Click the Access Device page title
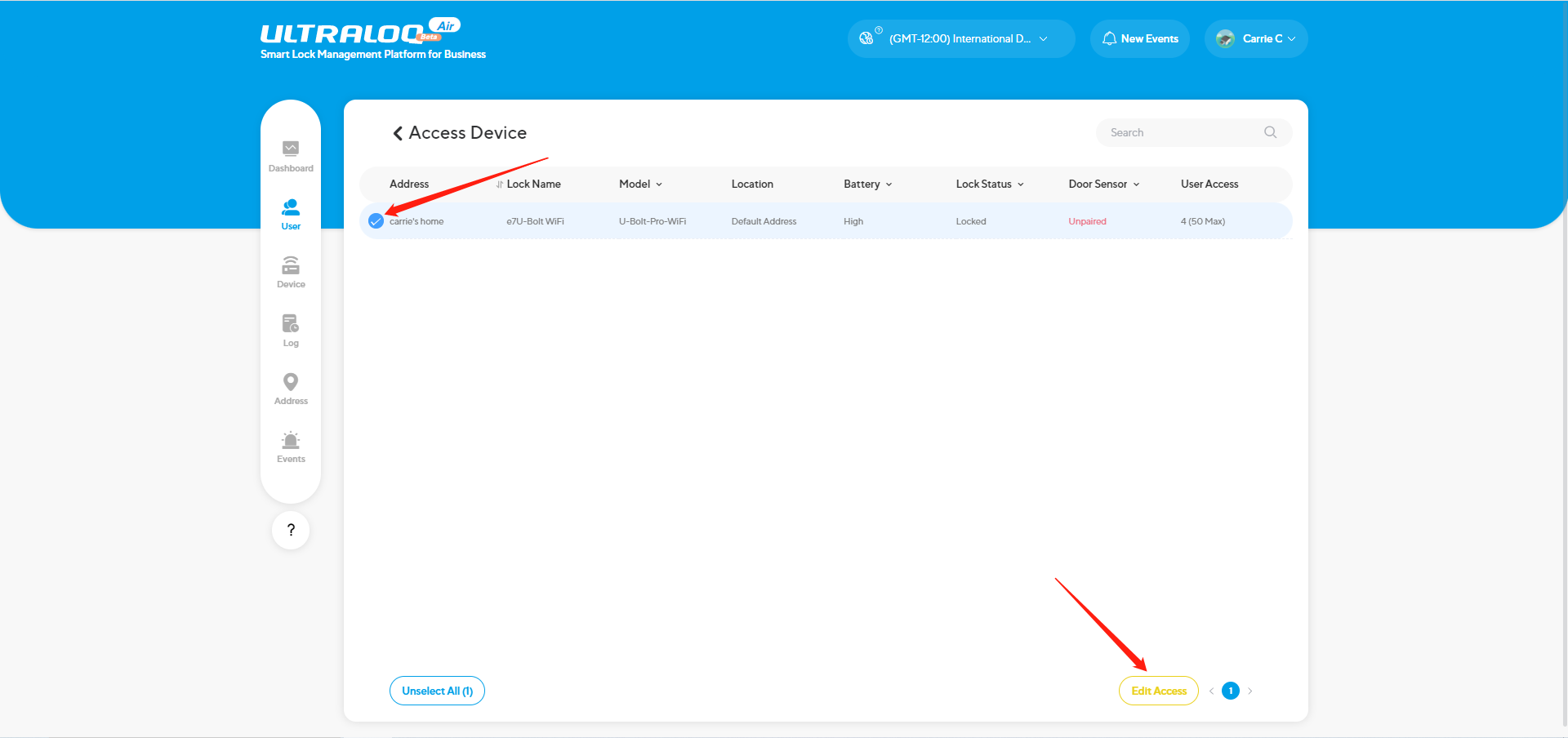Image resolution: width=1568 pixels, height=738 pixels. point(467,133)
